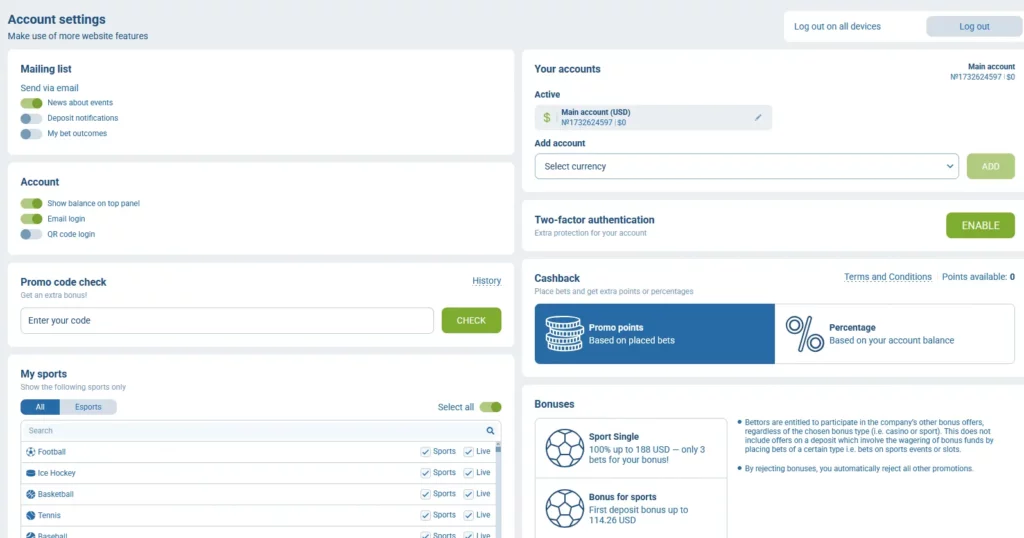Click the Ice Hockey puck icon

(31, 473)
